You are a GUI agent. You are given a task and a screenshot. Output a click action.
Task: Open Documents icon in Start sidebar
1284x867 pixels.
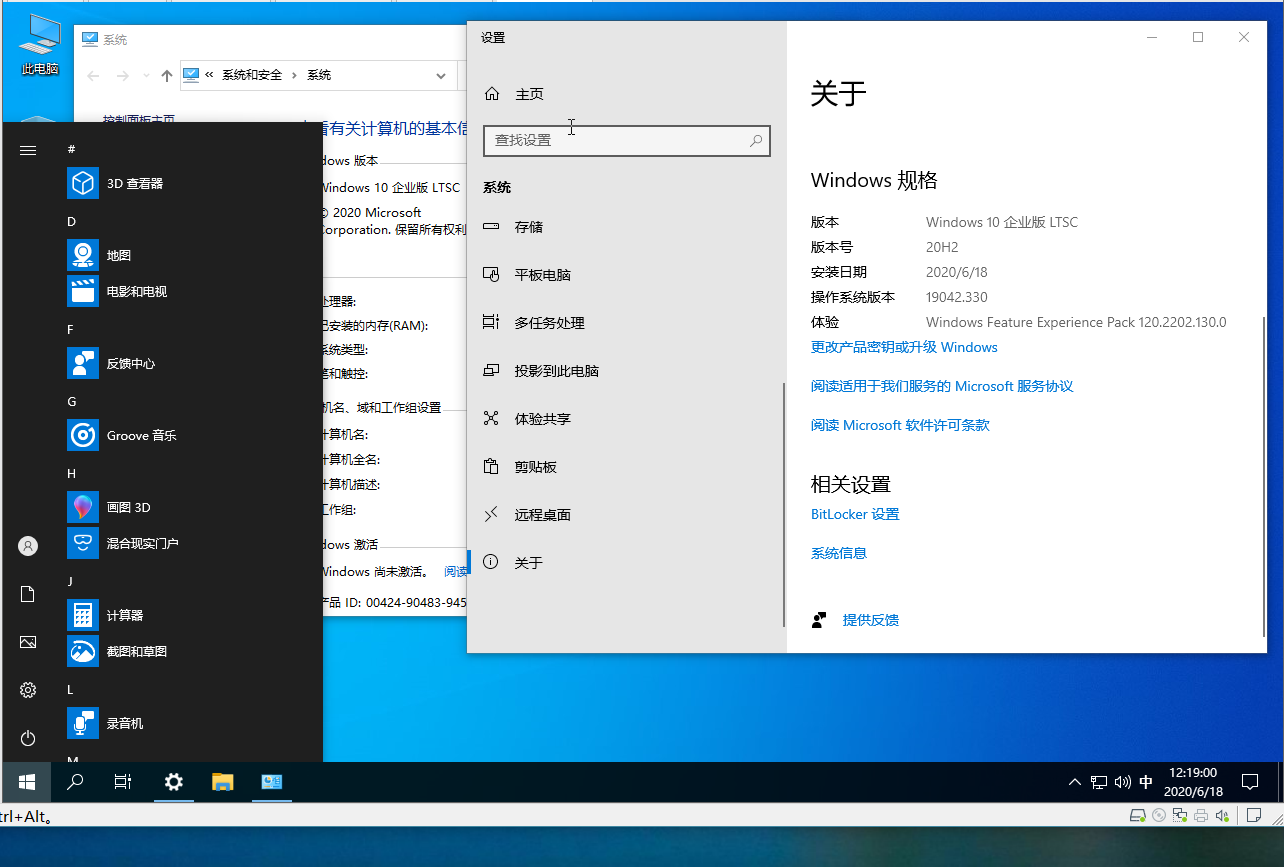(x=28, y=594)
